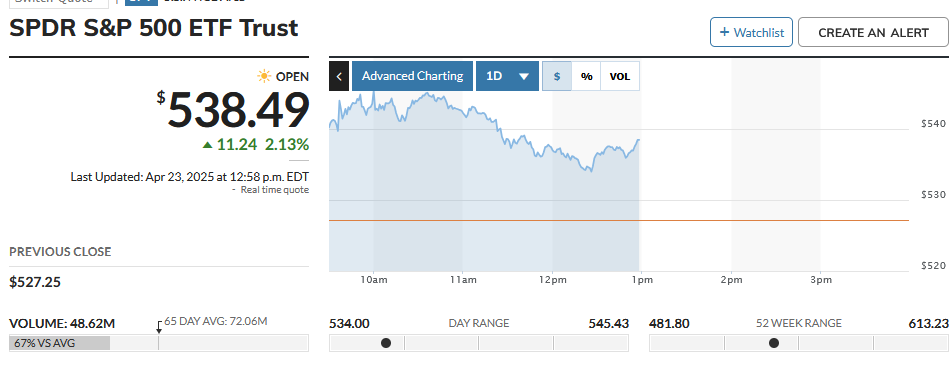Switch chart to percent view
Viewport: 951px width, 391px height.
click(586, 76)
